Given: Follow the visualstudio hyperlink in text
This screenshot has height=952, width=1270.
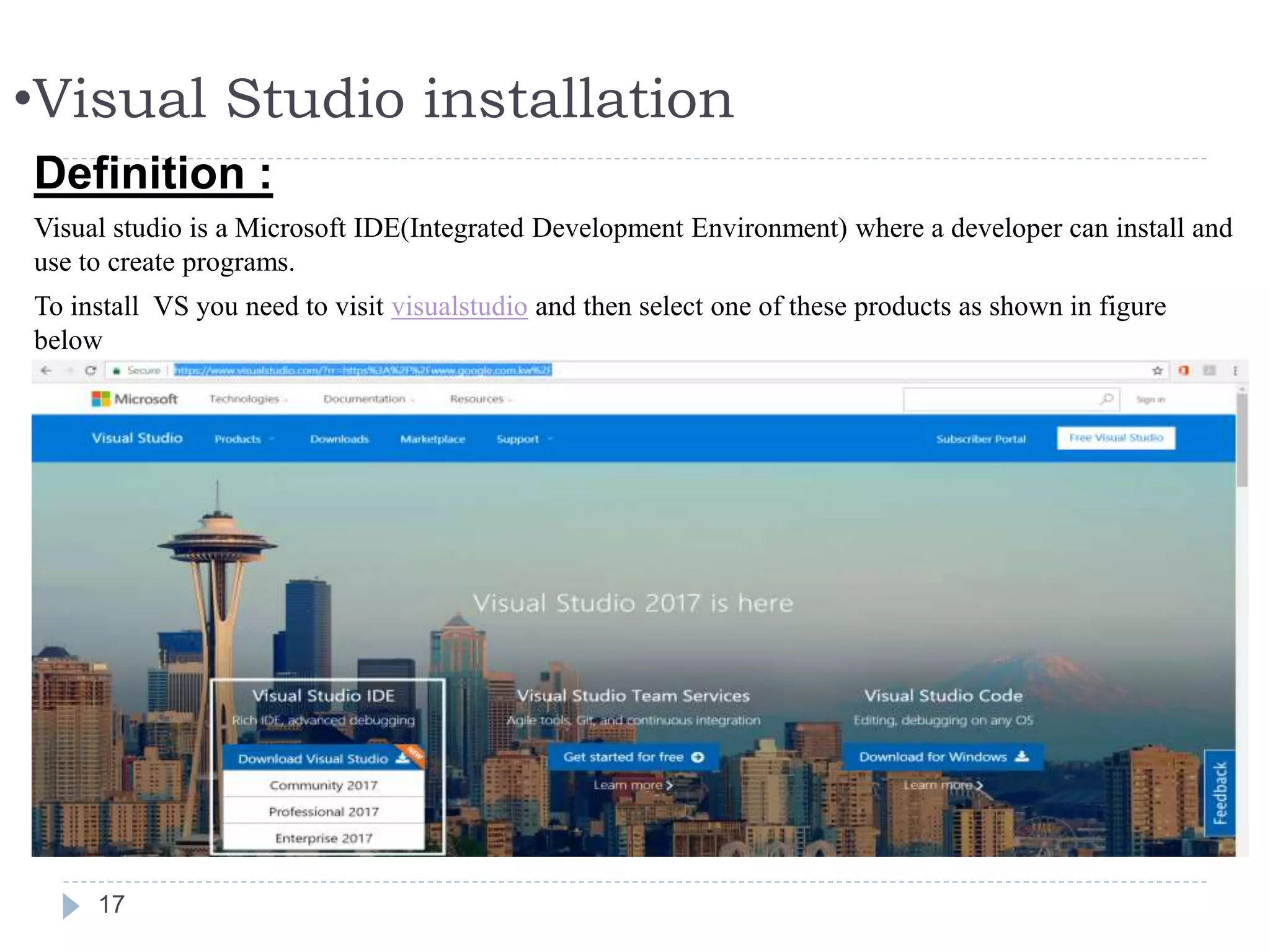Looking at the screenshot, I should pos(459,307).
